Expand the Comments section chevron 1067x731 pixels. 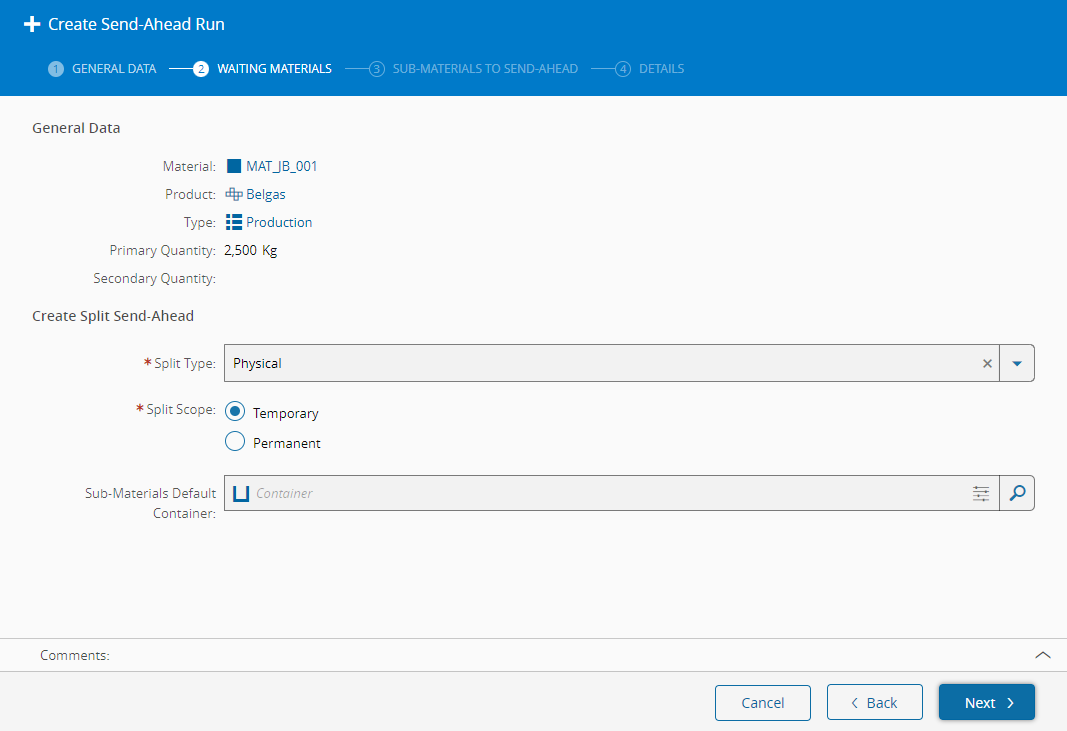(x=1042, y=655)
